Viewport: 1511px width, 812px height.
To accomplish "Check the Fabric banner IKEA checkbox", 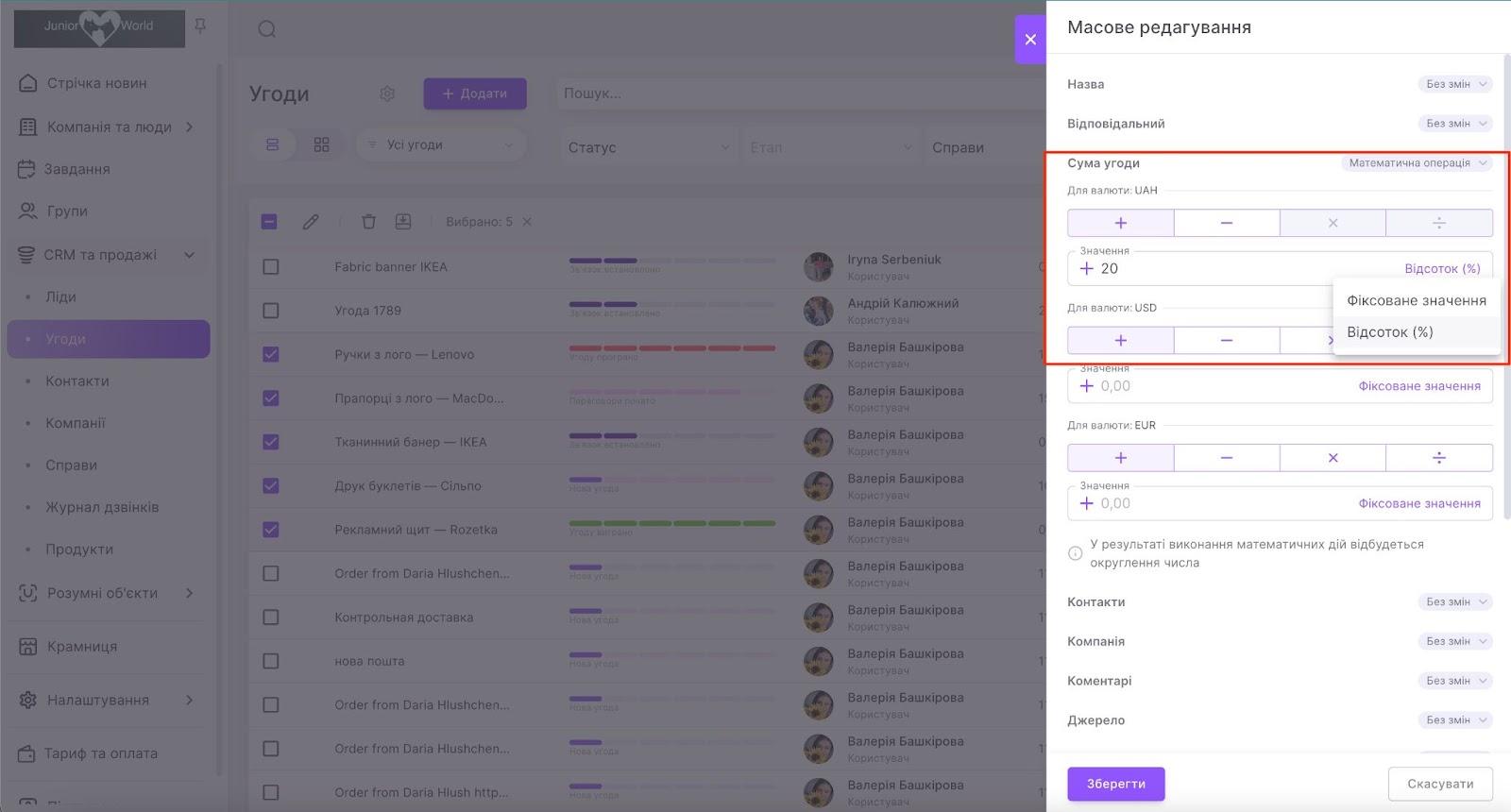I will 271,267.
